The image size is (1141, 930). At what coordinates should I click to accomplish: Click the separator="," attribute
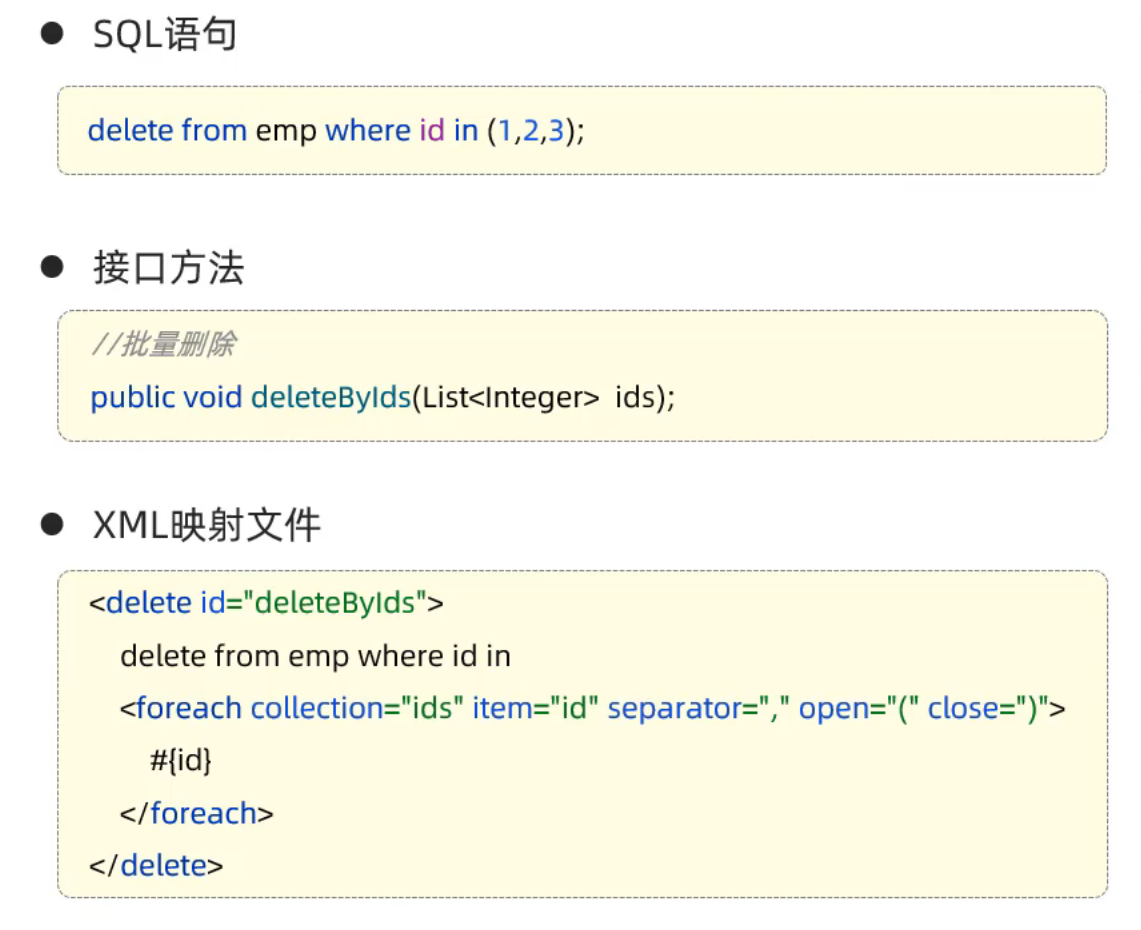point(699,709)
